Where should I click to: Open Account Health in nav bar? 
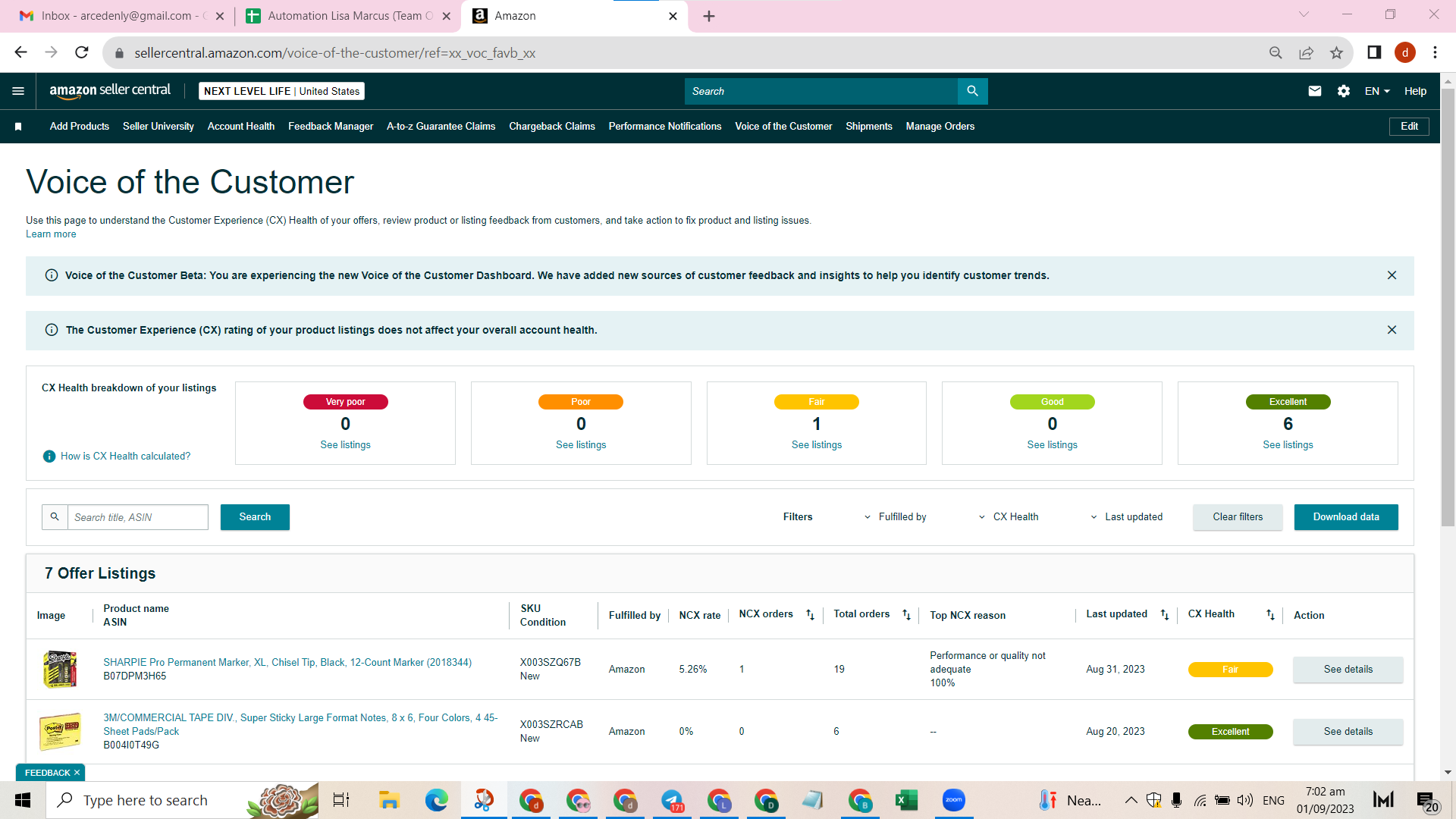point(241,127)
